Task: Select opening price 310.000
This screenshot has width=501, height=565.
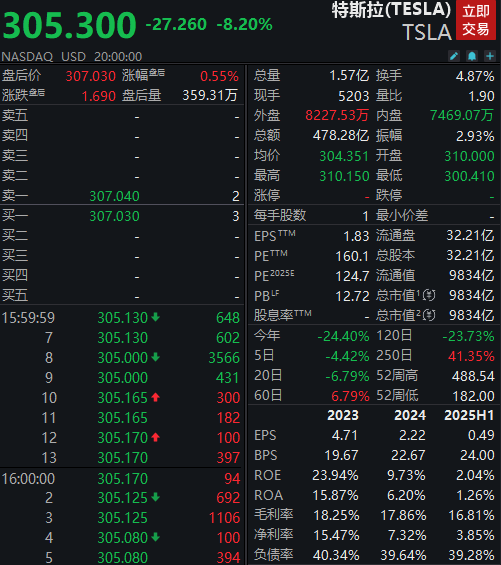Action: (469, 156)
